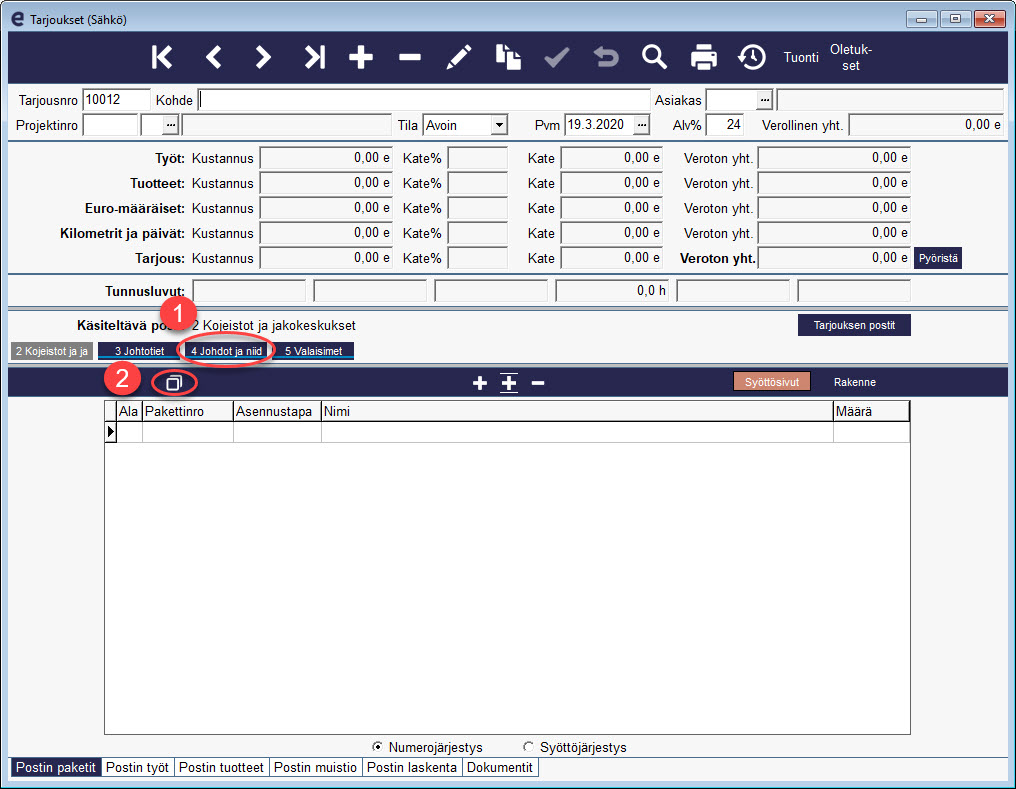Click the Pakettinro column header
Image resolution: width=1016 pixels, height=789 pixels.
187,411
